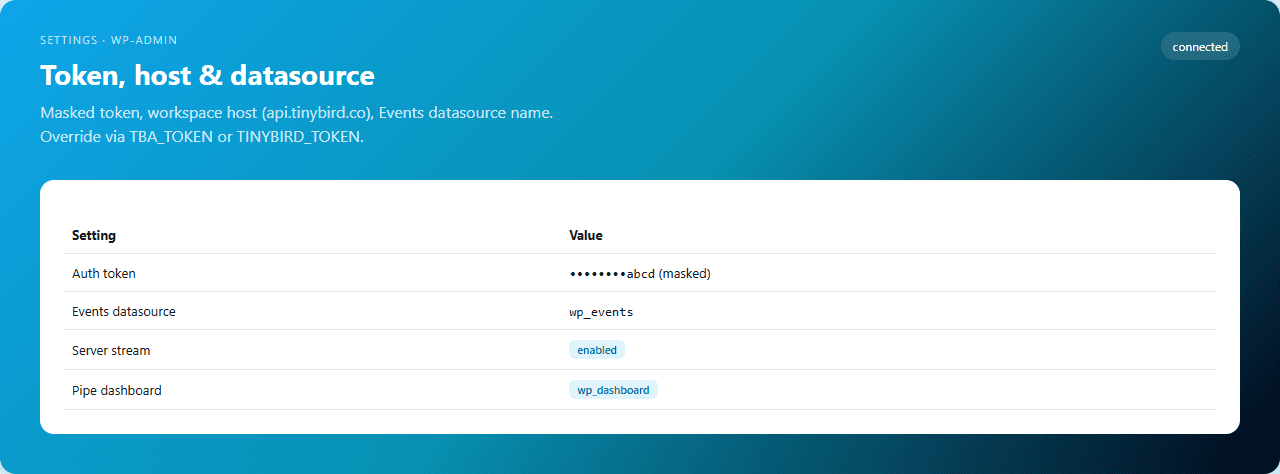Click the Token, host & datasource heading
This screenshot has width=1280, height=474.
coord(207,75)
